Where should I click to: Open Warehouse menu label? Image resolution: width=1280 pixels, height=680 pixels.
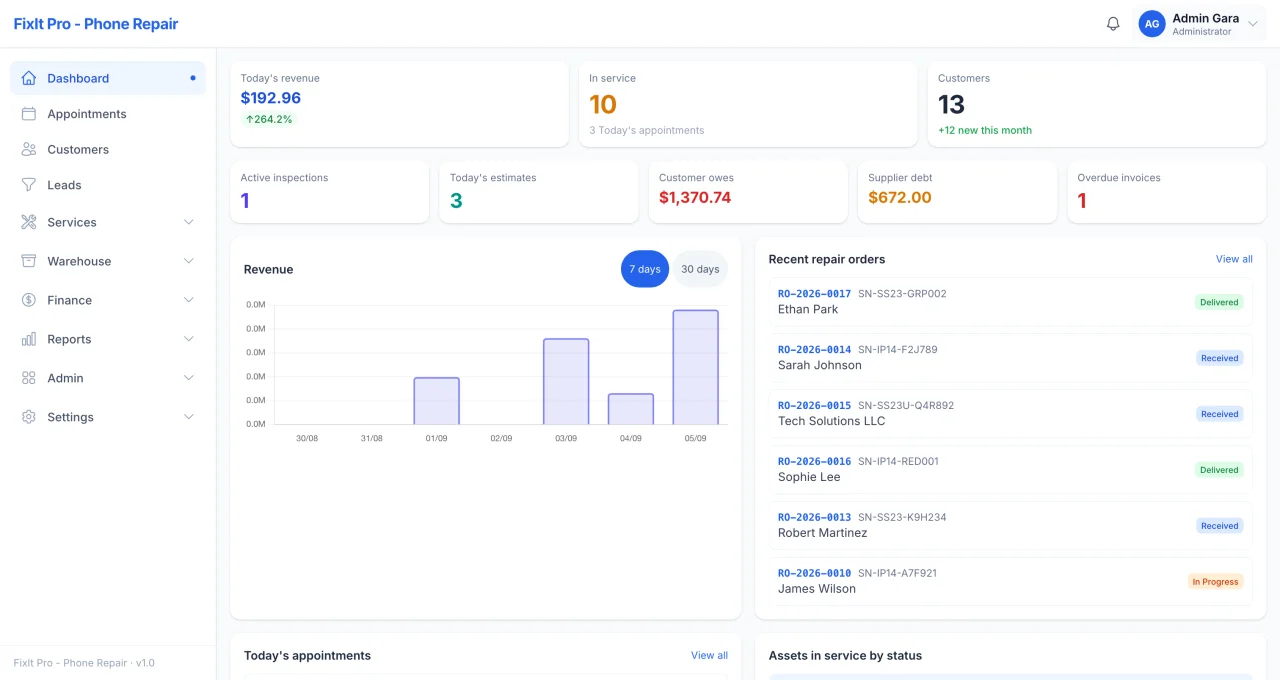pos(79,261)
